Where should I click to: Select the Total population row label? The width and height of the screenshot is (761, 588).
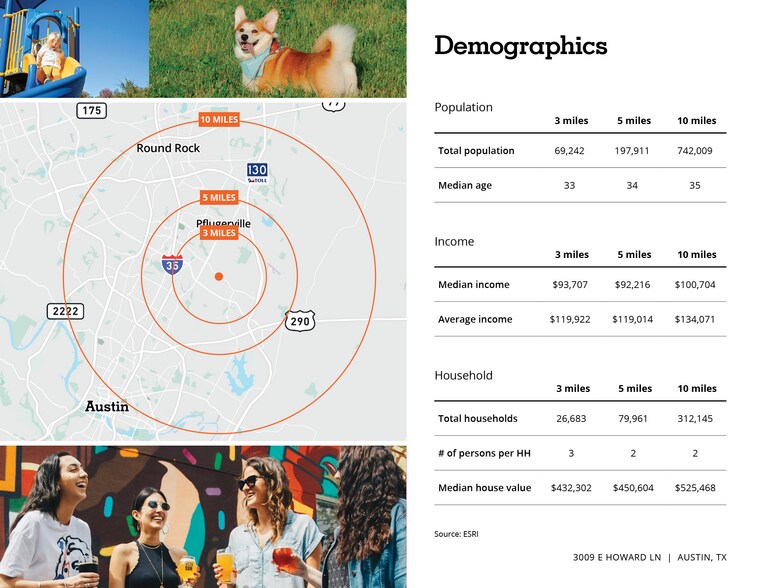[x=476, y=151]
